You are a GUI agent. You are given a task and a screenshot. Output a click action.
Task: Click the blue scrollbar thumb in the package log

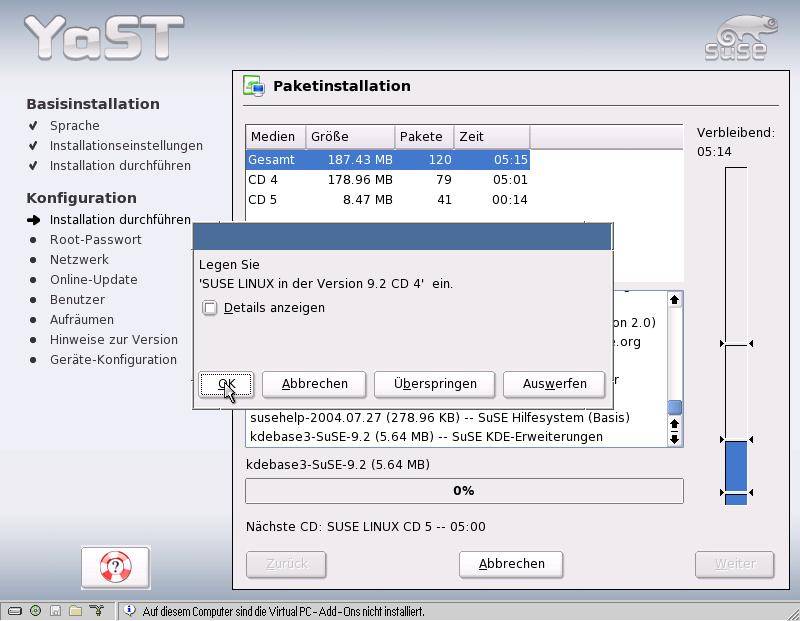coord(674,407)
